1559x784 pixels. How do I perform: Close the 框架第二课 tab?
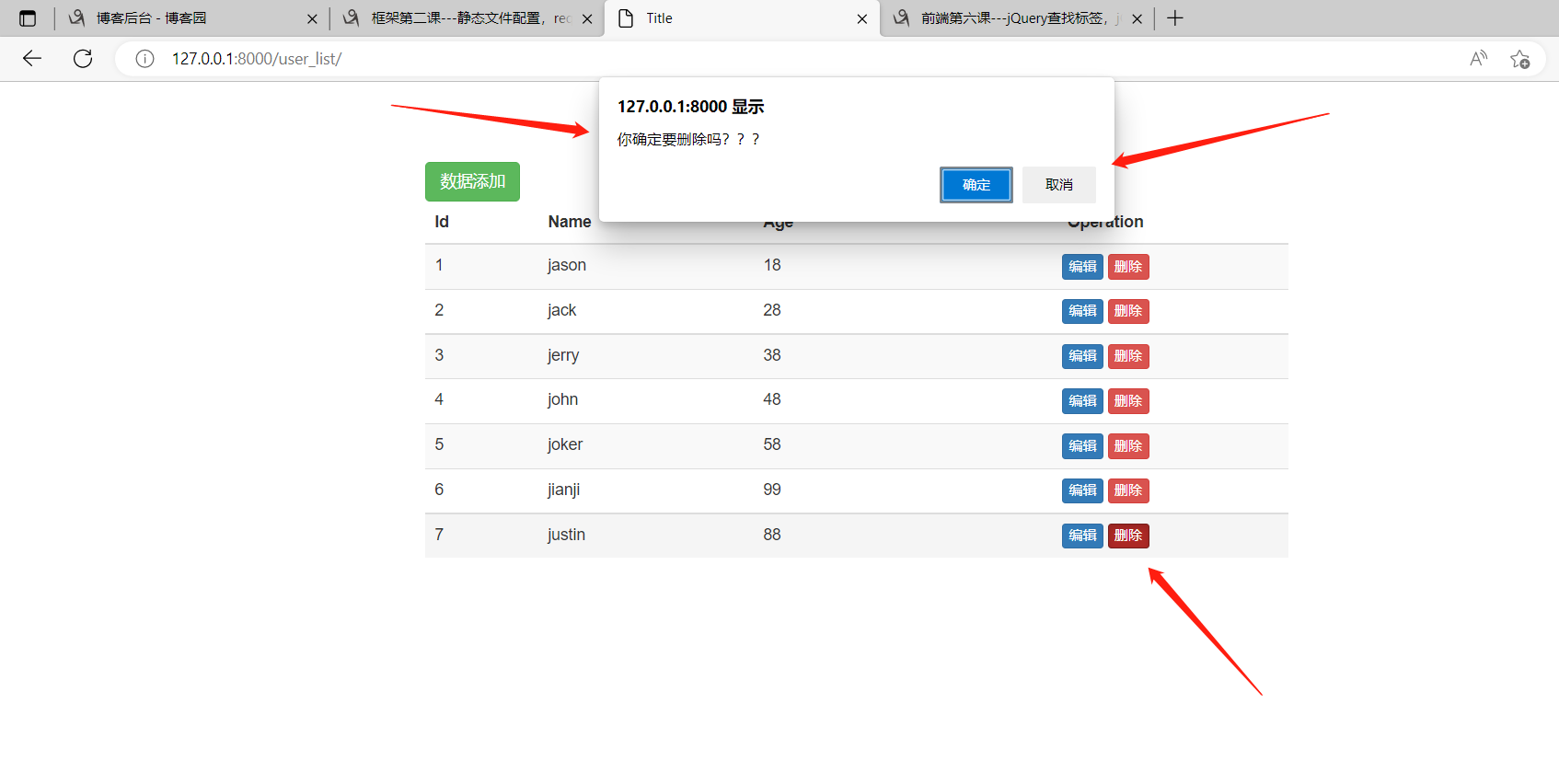[x=587, y=18]
